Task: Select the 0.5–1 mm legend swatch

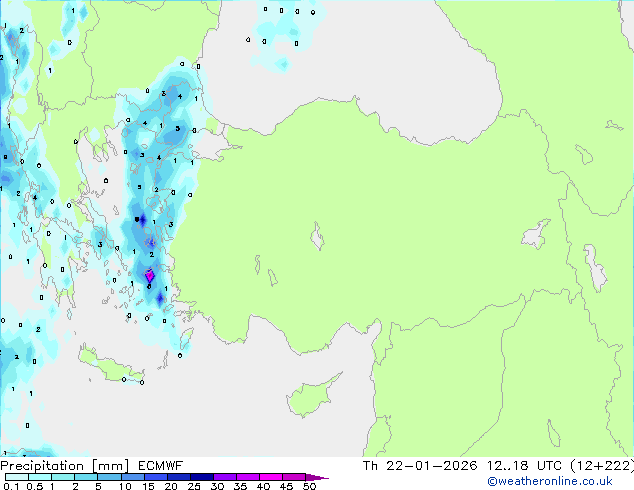Action: (x=40, y=477)
